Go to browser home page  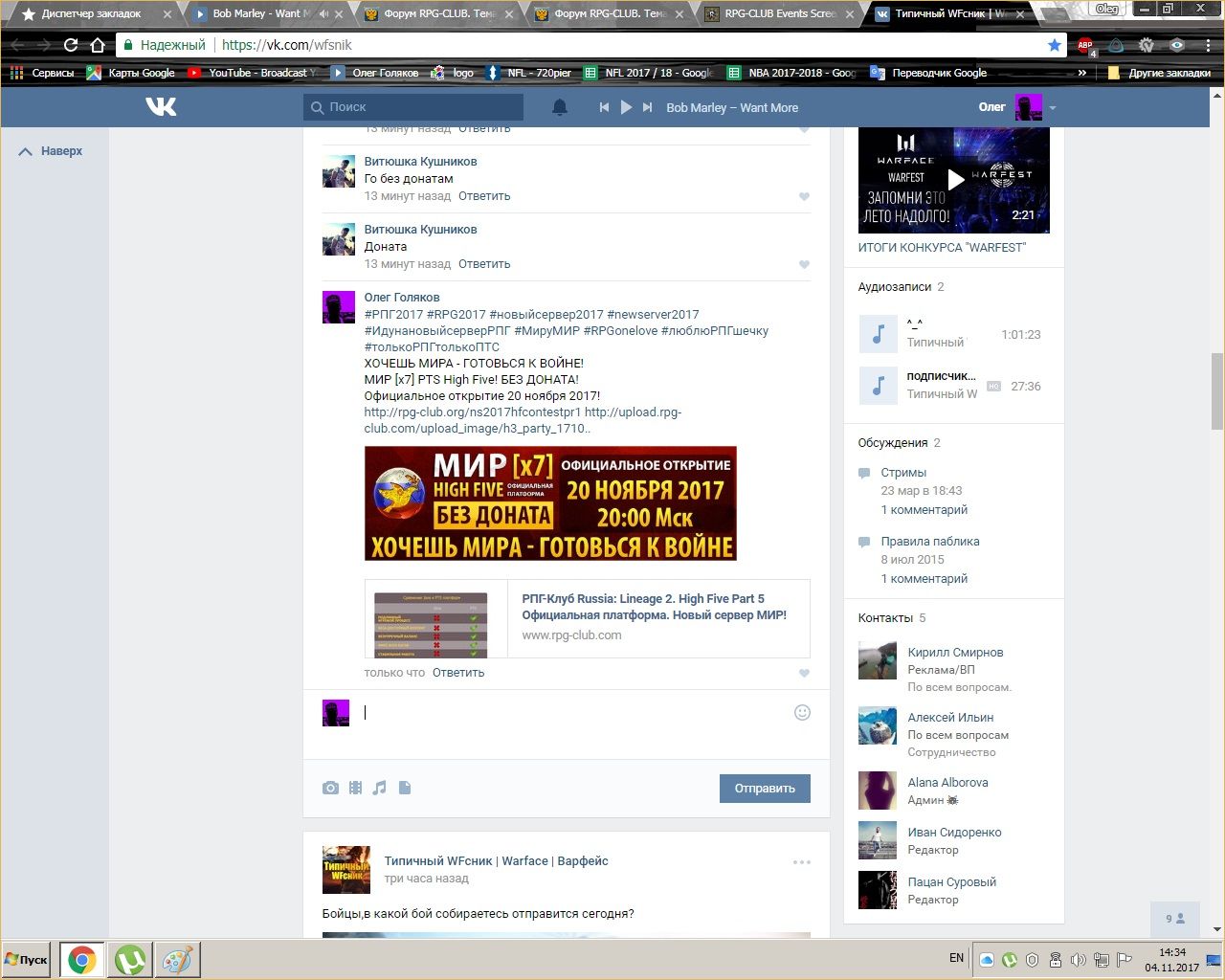click(x=98, y=45)
